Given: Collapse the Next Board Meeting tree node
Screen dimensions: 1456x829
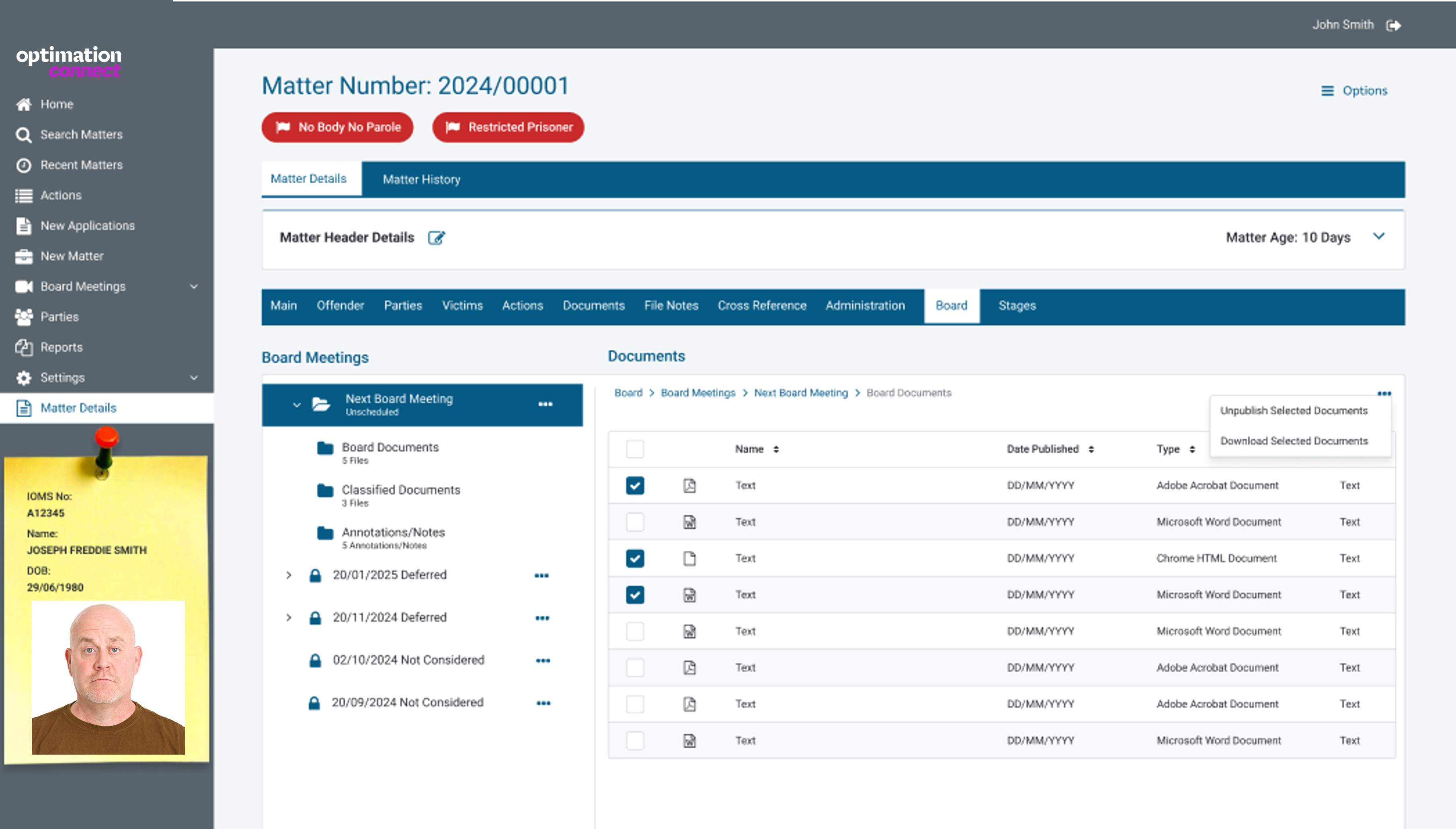Looking at the screenshot, I should pos(297,405).
